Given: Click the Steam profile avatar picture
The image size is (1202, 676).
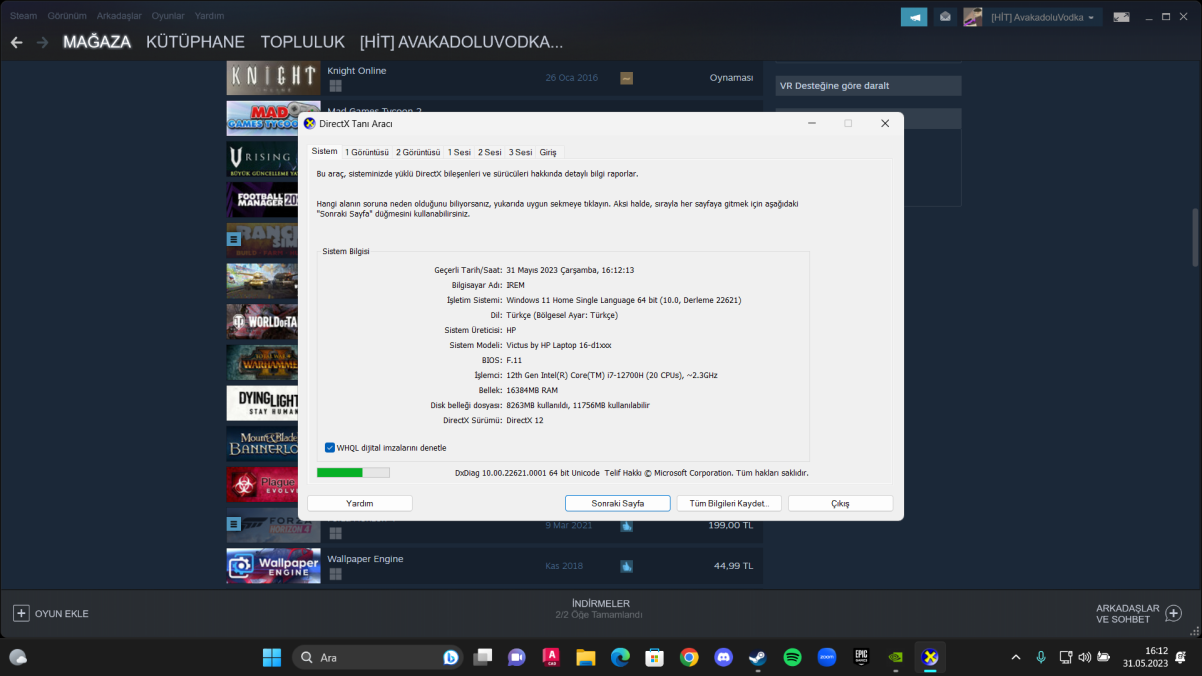Looking at the screenshot, I should 972,17.
